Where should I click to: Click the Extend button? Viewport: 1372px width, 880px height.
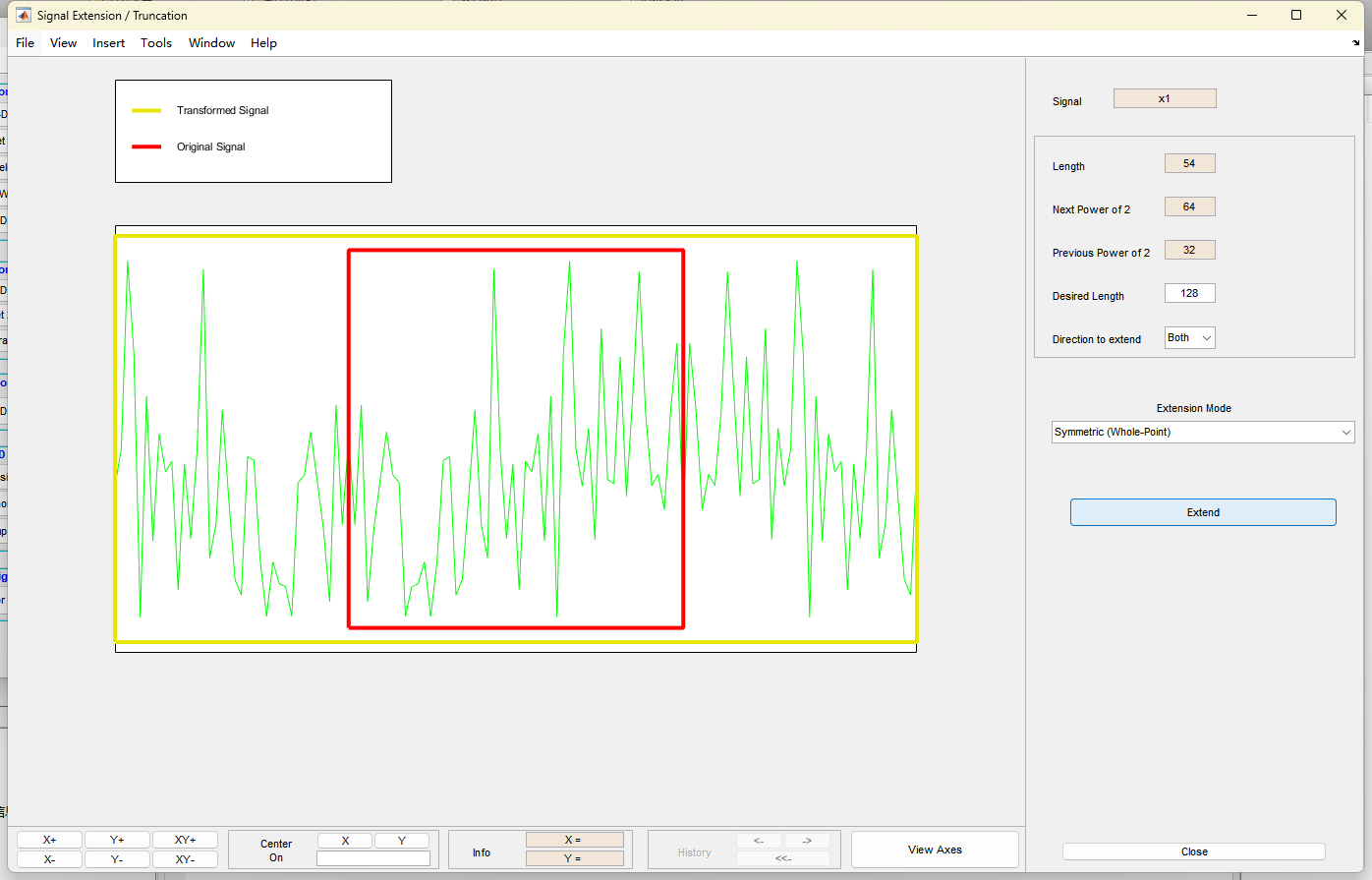tap(1202, 511)
